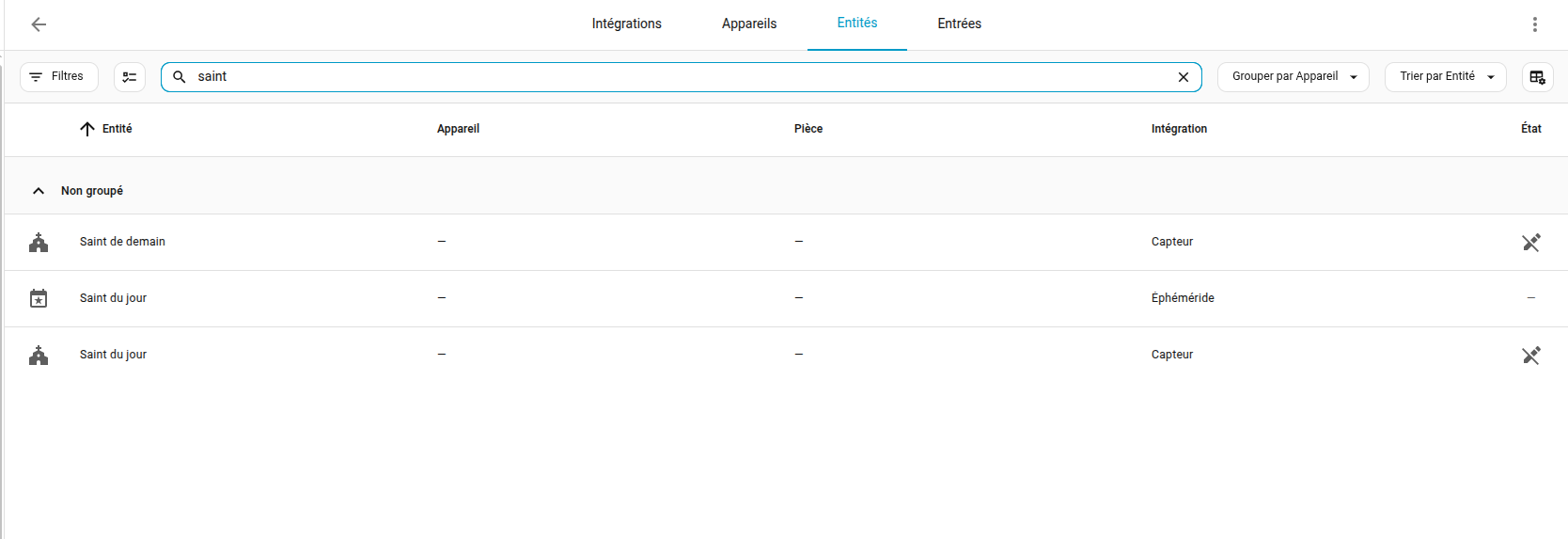The image size is (1568, 539).
Task: Switch to the Appareils tab
Action: pos(749,24)
